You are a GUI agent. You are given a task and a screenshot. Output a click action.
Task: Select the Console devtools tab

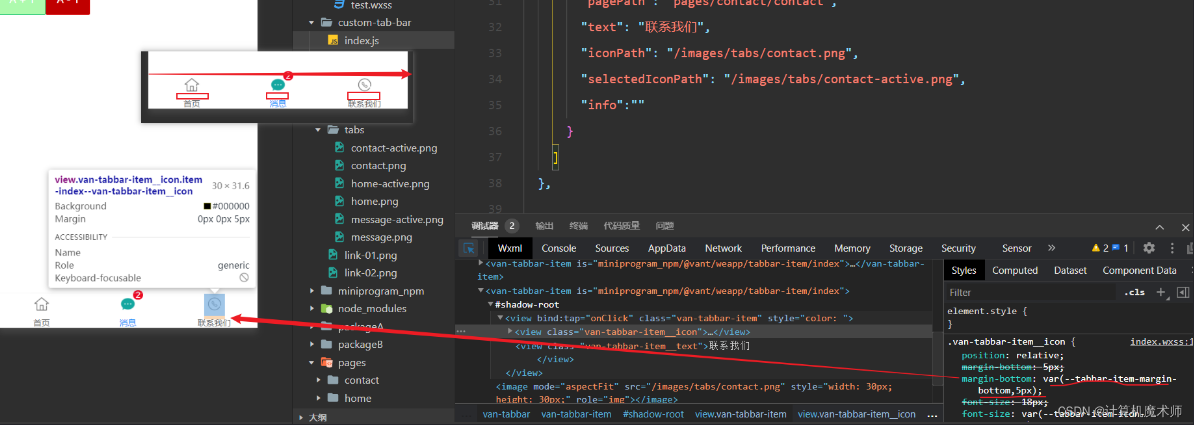click(559, 248)
